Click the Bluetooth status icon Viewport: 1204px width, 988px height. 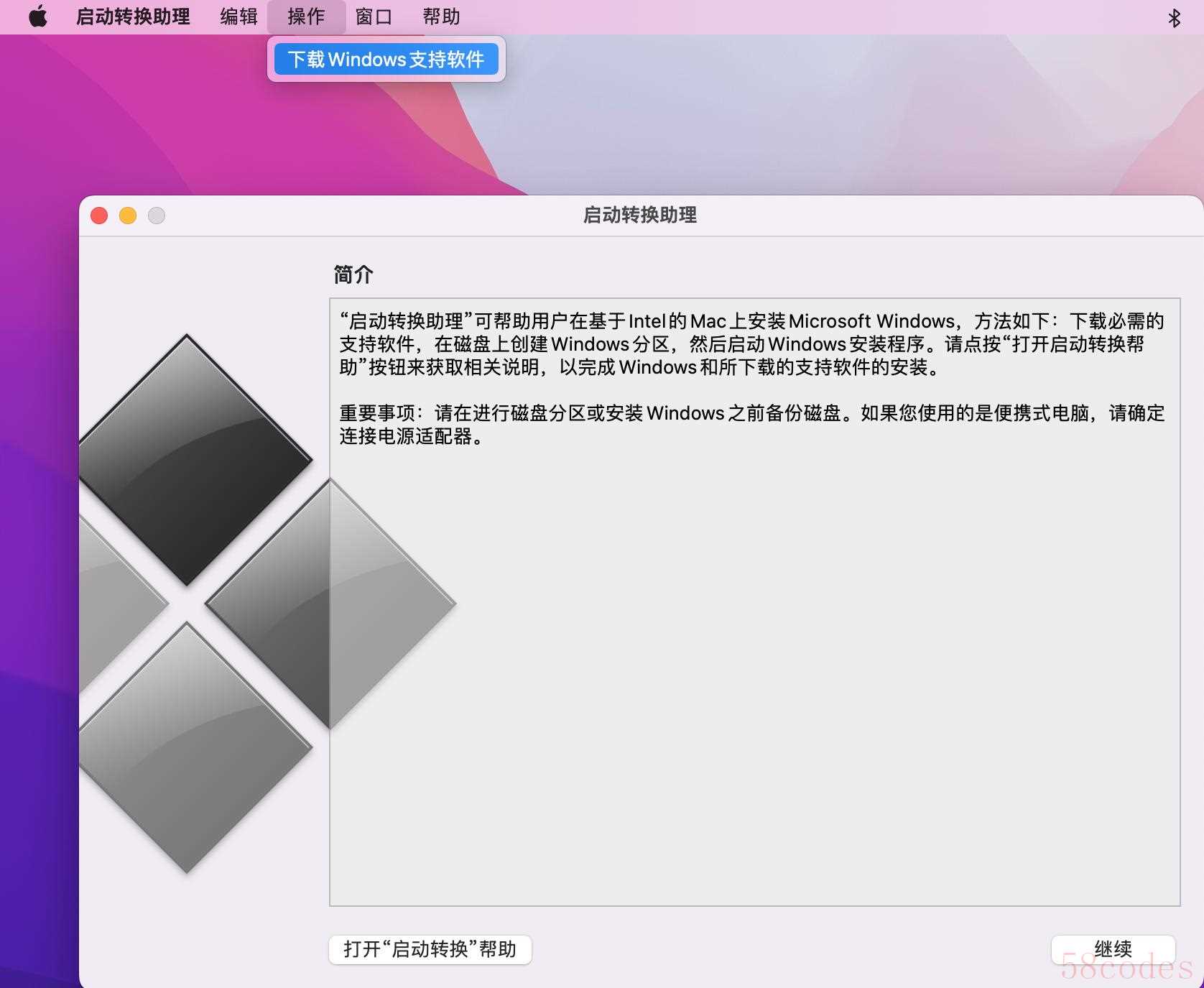pos(1175,17)
